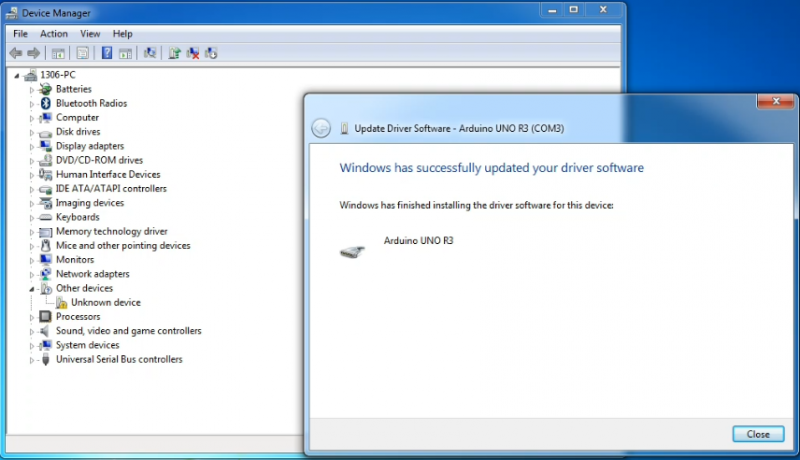Select Sound, video and game controllers
800x460 pixels.
coord(128,331)
